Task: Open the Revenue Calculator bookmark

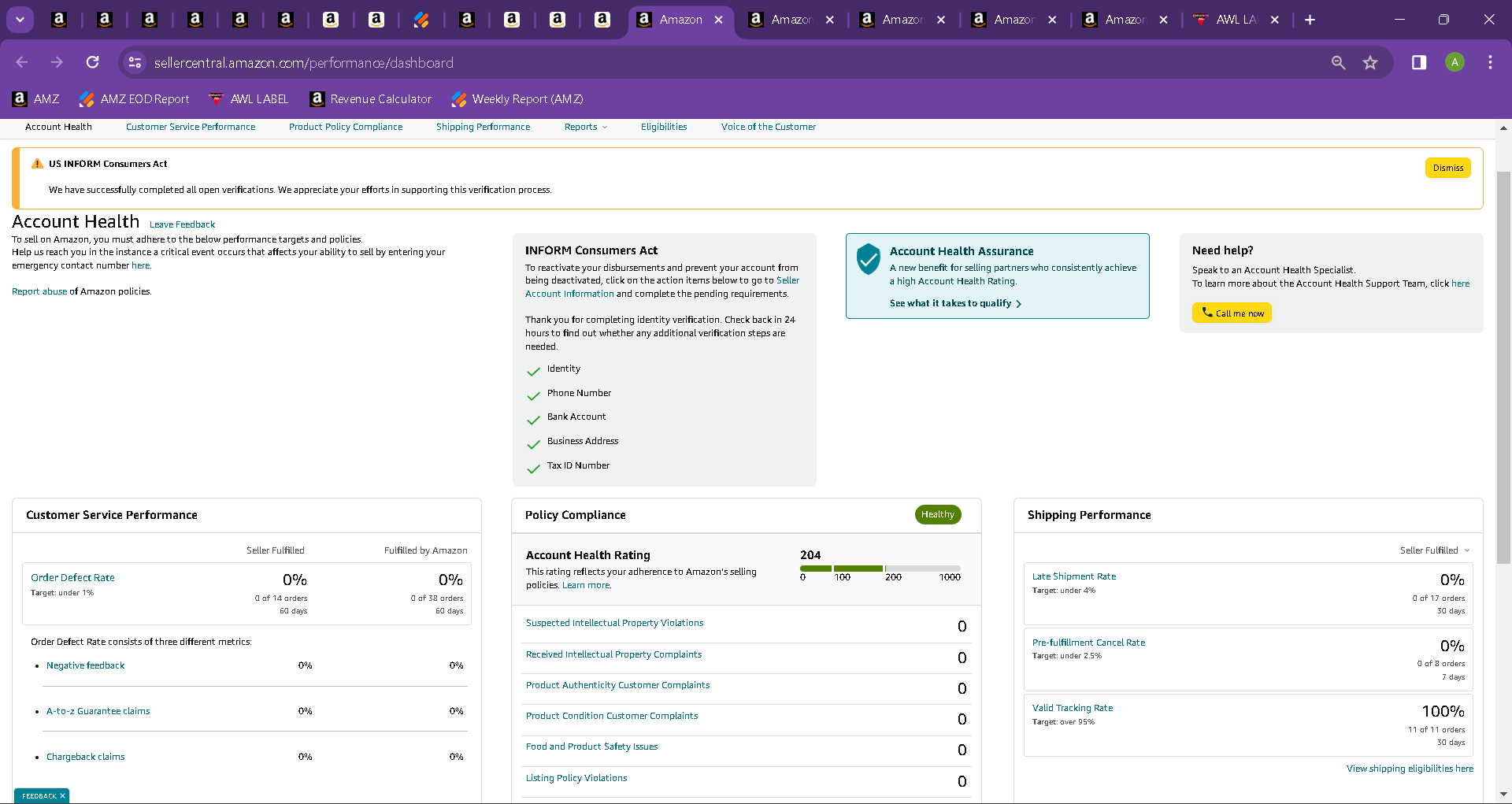Action: click(371, 99)
